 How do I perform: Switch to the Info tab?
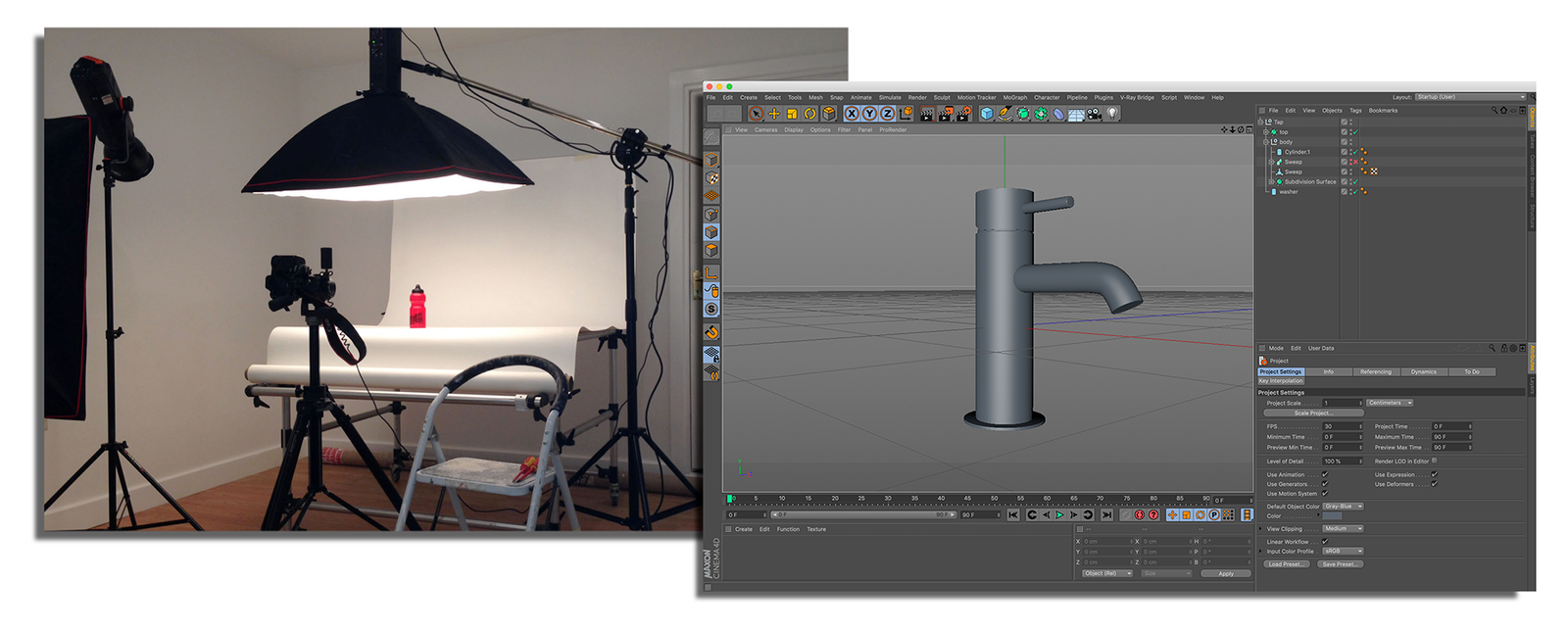click(x=1328, y=372)
